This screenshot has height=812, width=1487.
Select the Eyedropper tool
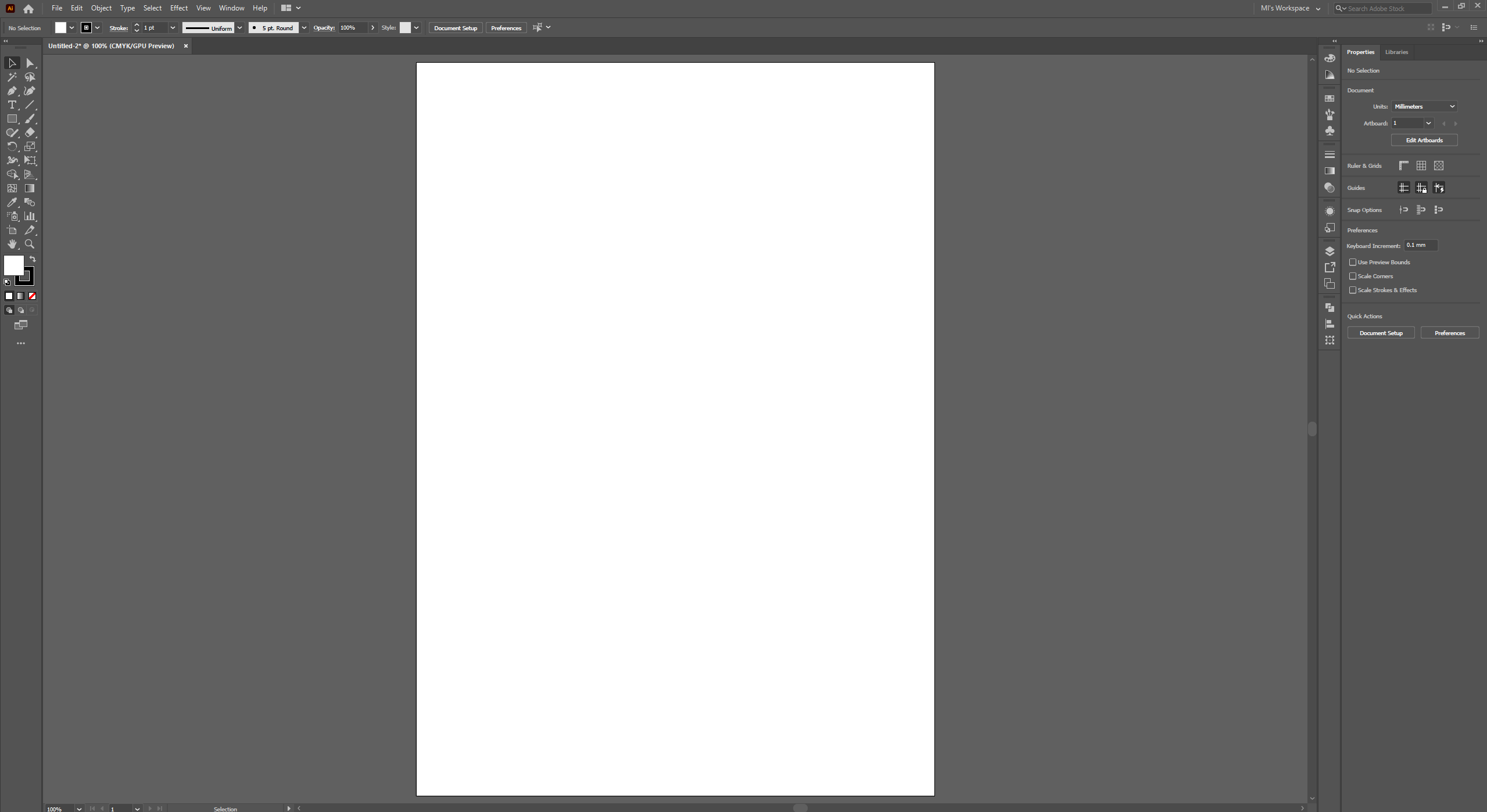(x=12, y=202)
